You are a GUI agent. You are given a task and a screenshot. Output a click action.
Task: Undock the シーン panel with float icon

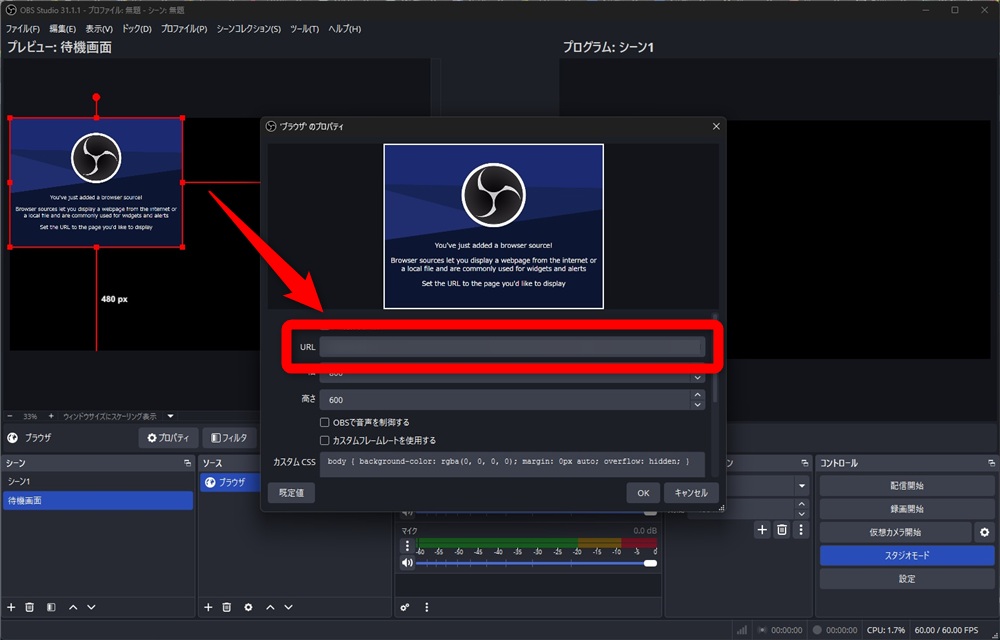click(x=188, y=463)
